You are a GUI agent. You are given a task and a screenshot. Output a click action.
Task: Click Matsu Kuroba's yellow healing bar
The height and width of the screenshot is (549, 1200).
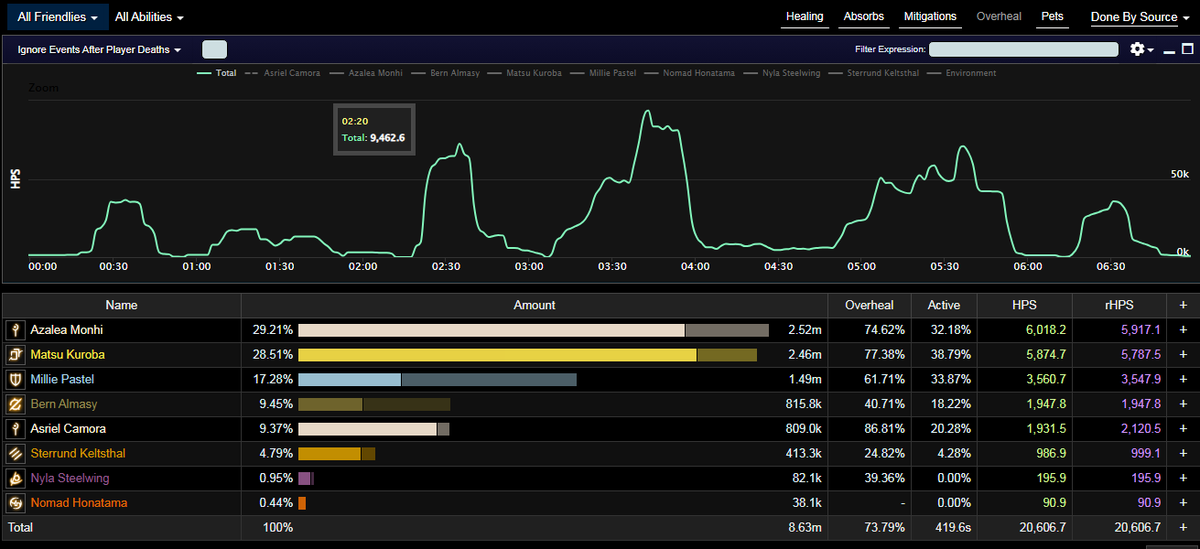497,354
